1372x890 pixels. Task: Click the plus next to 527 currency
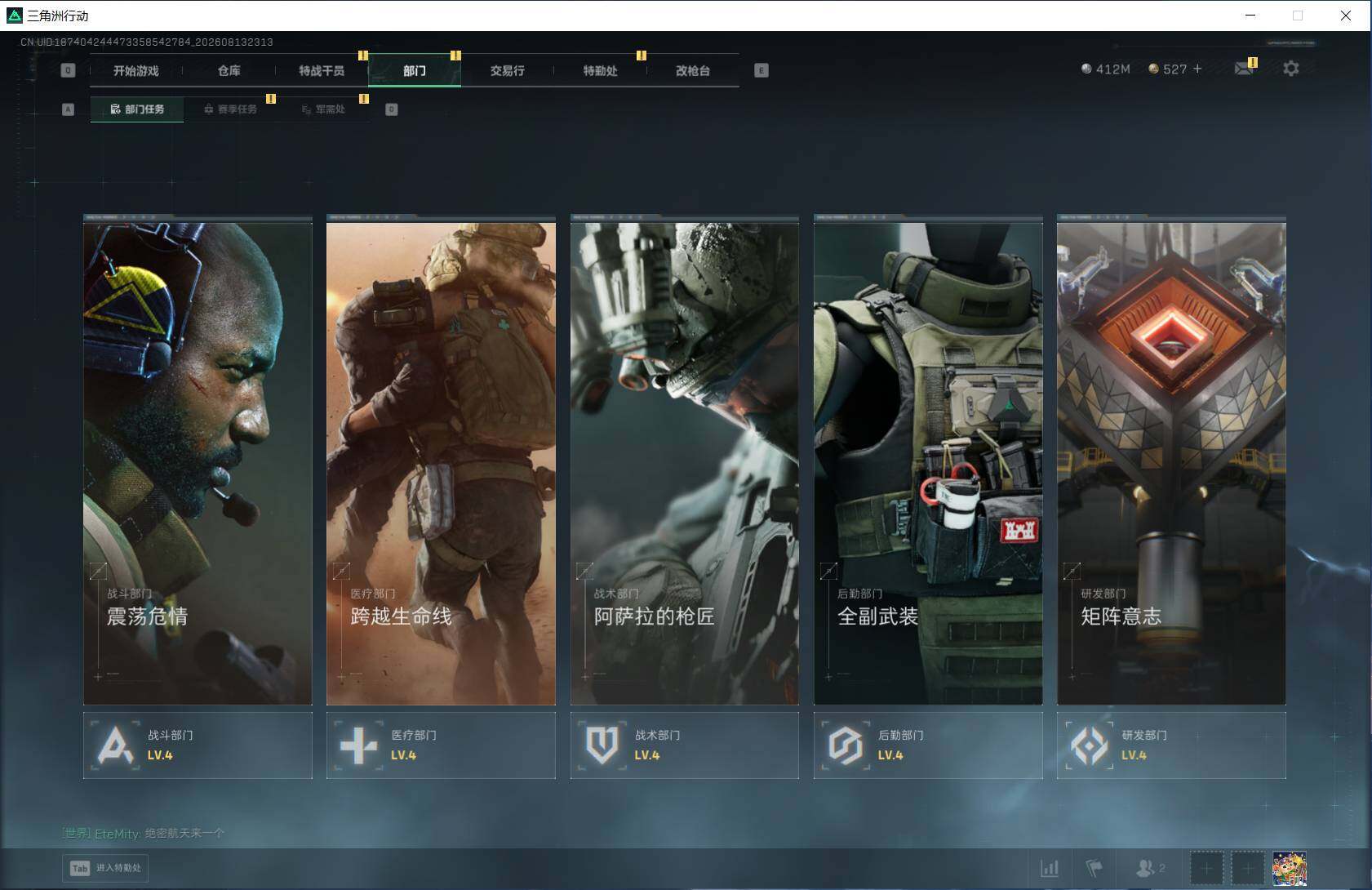pos(1197,69)
